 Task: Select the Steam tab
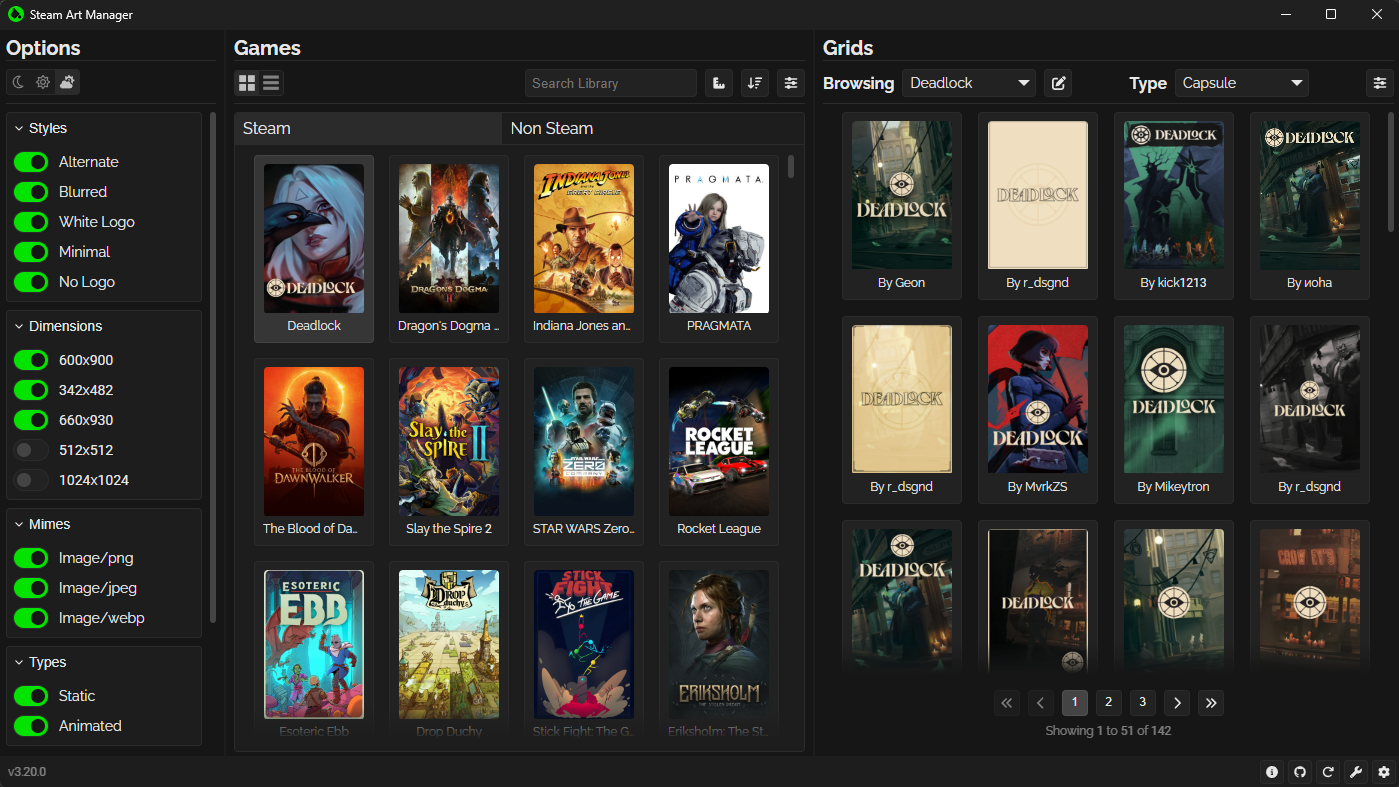(x=368, y=128)
